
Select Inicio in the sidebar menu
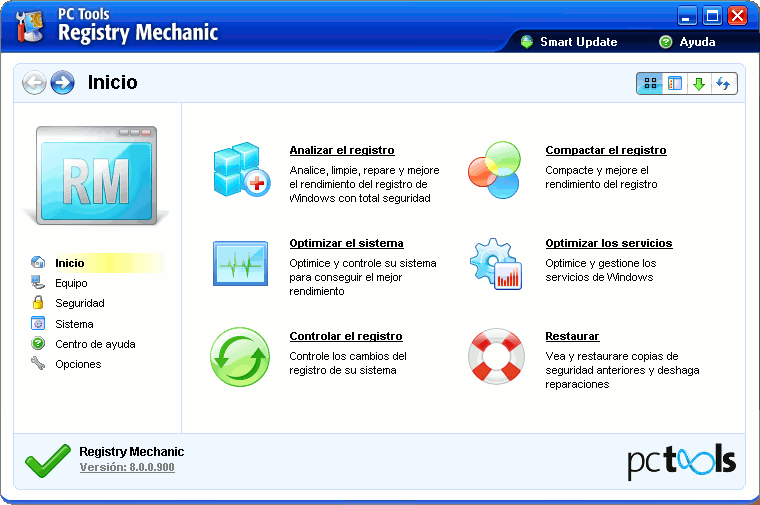70,263
